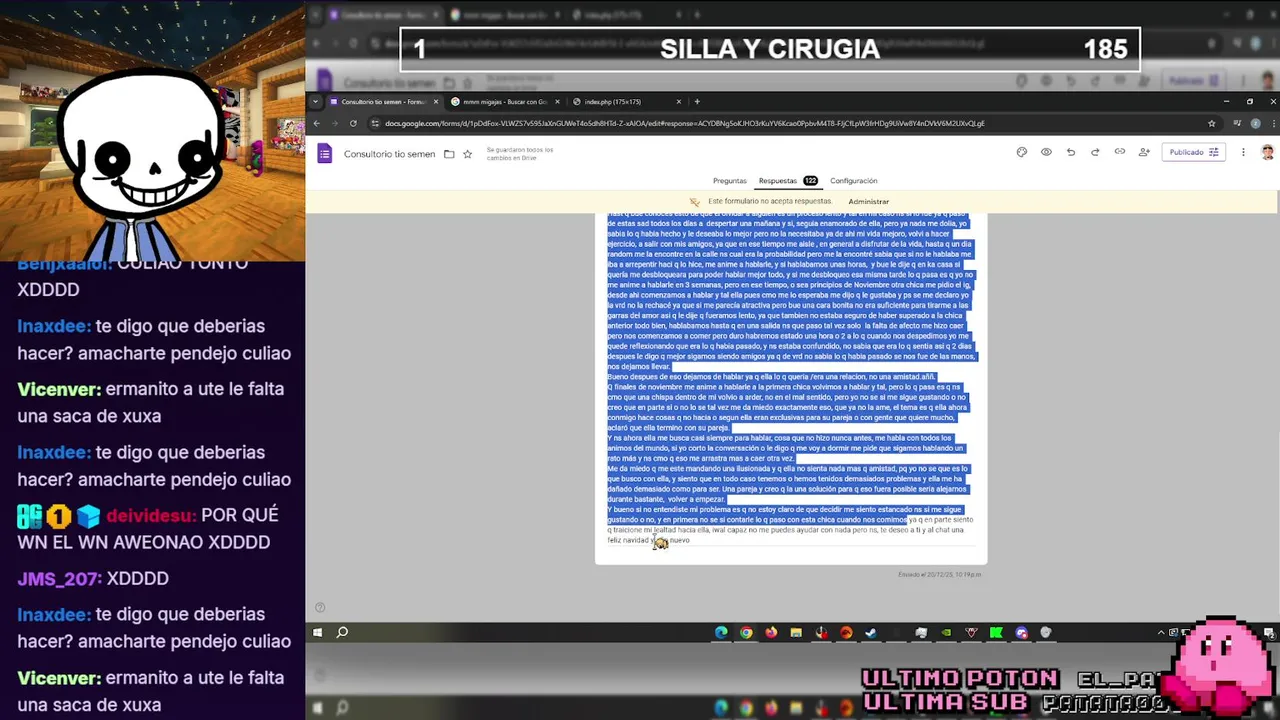Open the add collaborators person icon
The height and width of the screenshot is (720, 1280).
[x=1144, y=152]
